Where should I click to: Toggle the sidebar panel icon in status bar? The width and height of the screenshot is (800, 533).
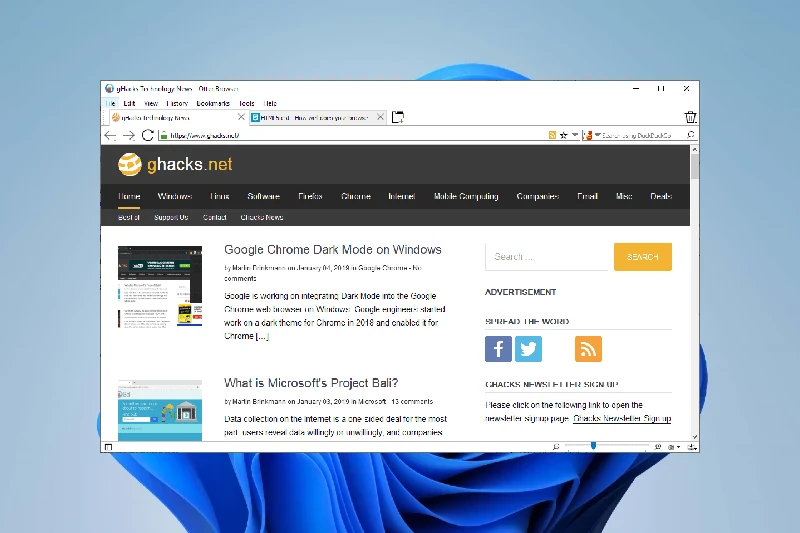coord(108,447)
